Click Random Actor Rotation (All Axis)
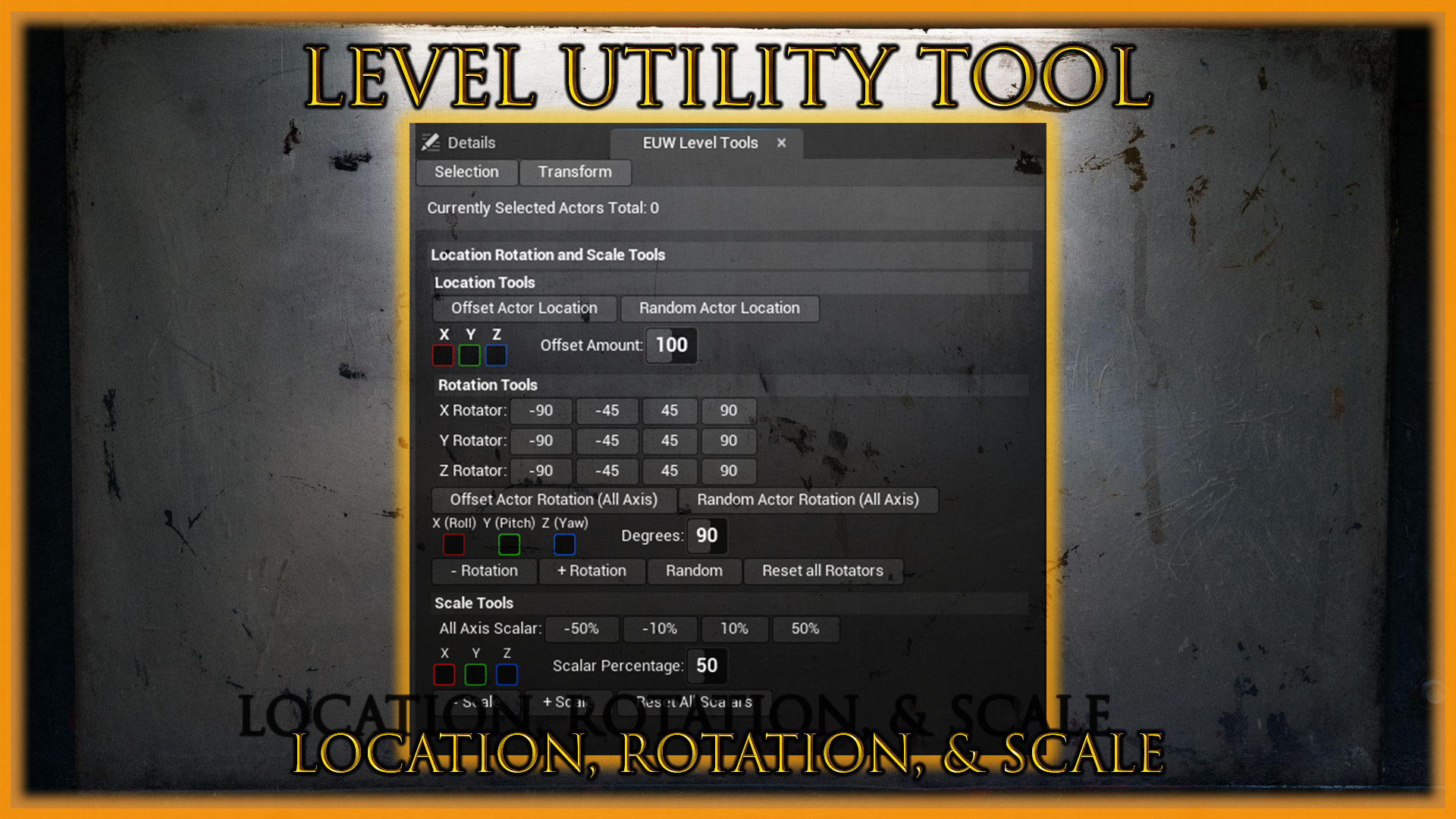 click(x=808, y=500)
